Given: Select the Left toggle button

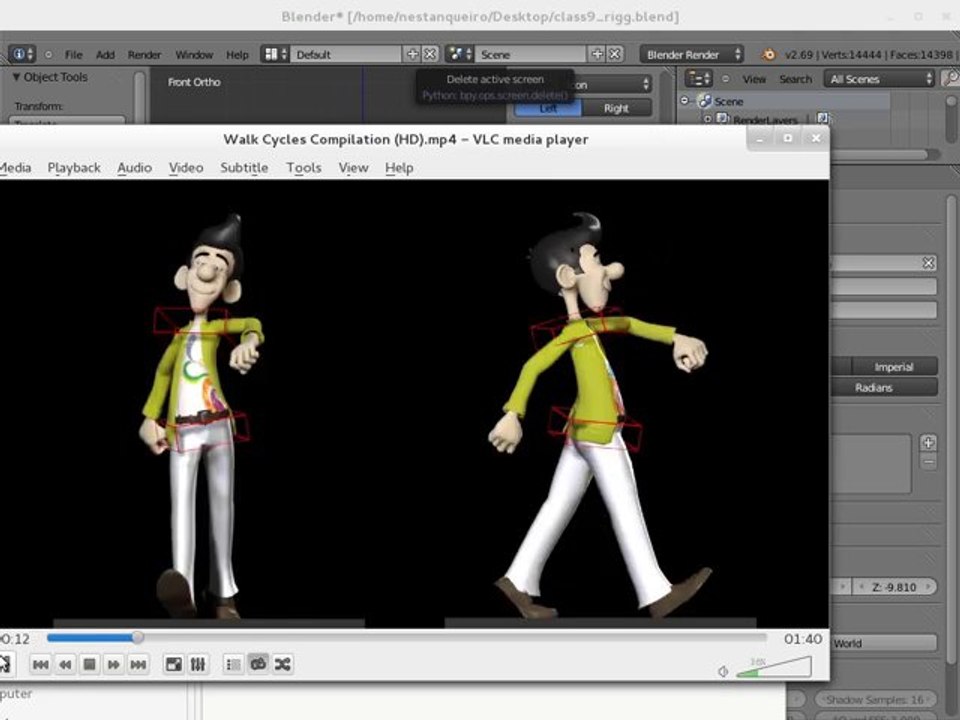Looking at the screenshot, I should 547,108.
